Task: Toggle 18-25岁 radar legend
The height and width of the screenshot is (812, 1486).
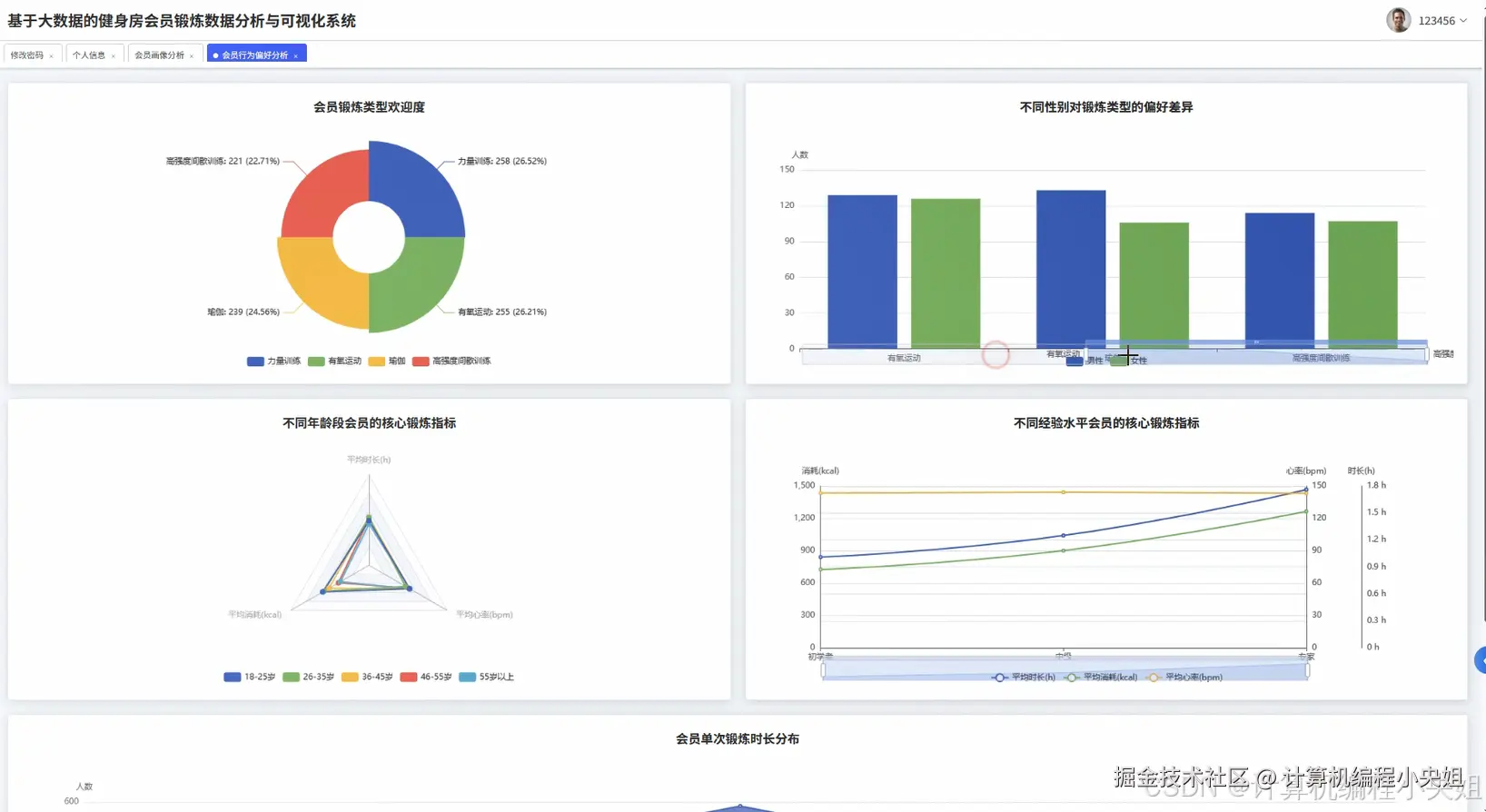Action: pos(249,678)
